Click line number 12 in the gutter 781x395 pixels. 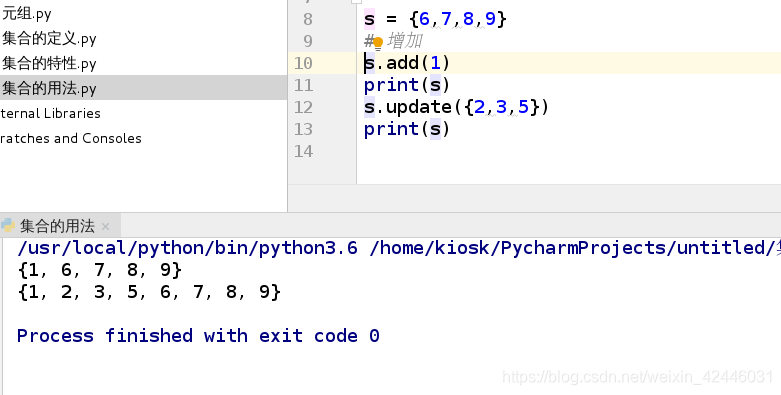point(303,107)
